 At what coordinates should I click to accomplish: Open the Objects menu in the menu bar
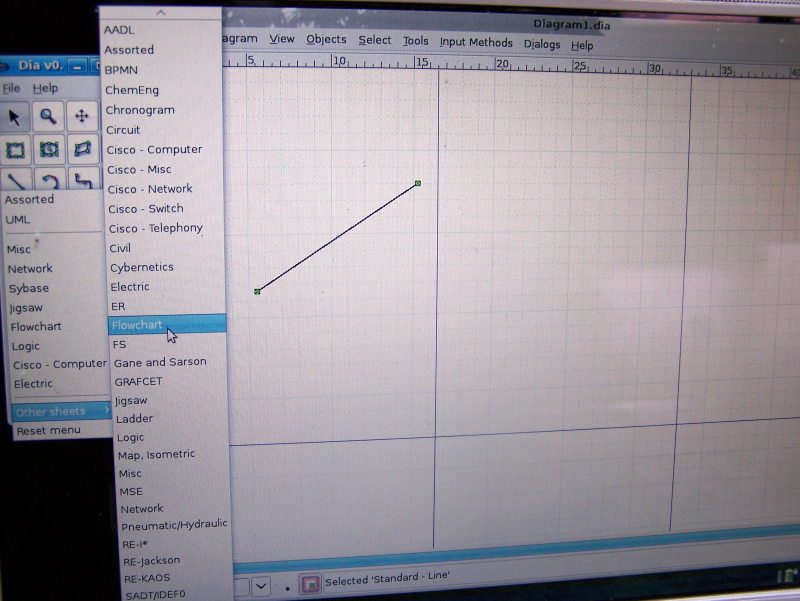[326, 40]
